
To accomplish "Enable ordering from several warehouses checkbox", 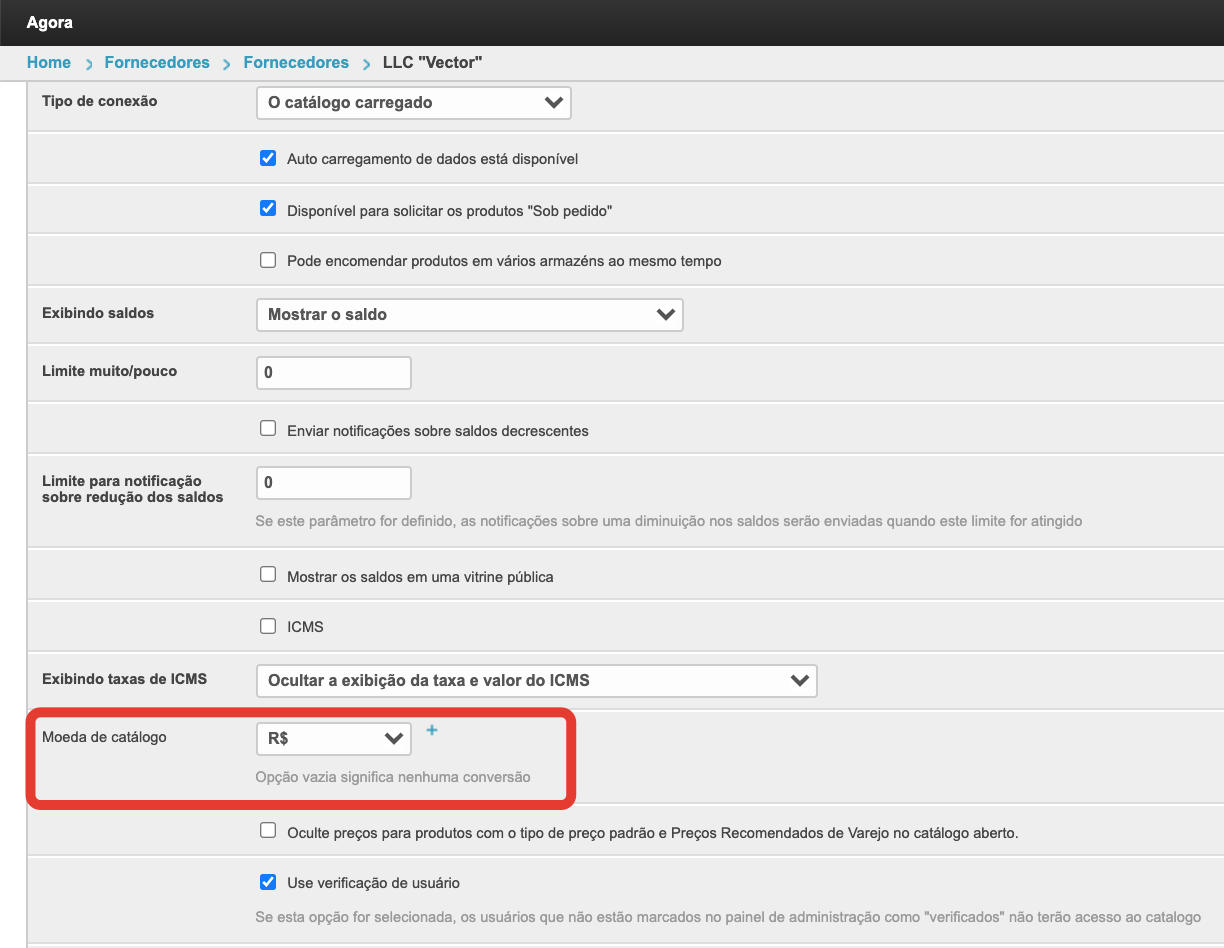I will tap(268, 260).
